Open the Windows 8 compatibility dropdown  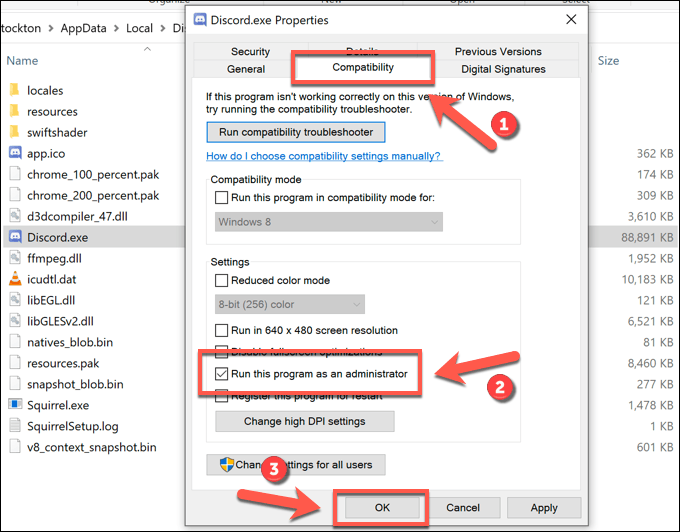click(329, 221)
